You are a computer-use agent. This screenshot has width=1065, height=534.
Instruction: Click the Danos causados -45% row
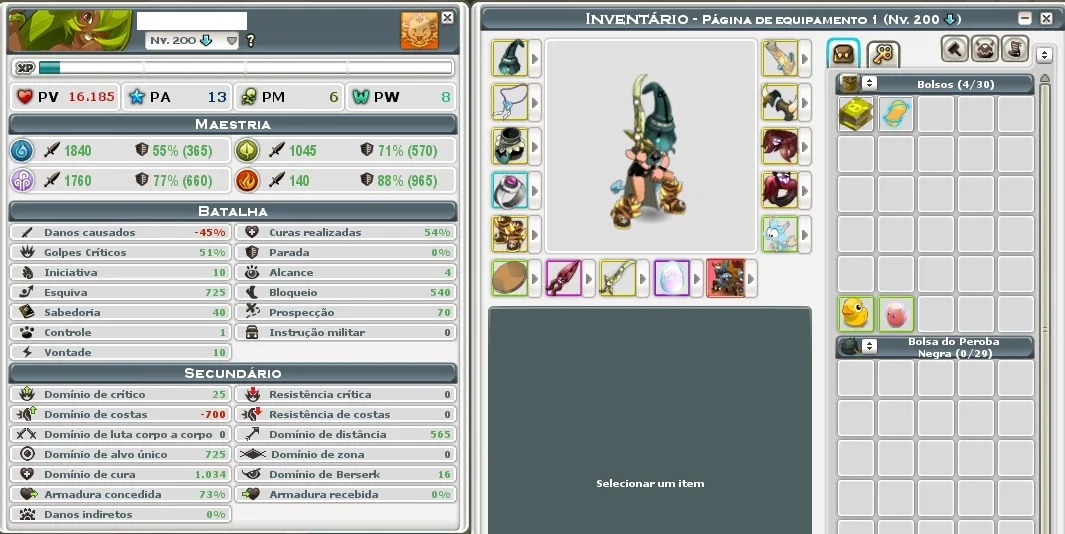tap(121, 232)
